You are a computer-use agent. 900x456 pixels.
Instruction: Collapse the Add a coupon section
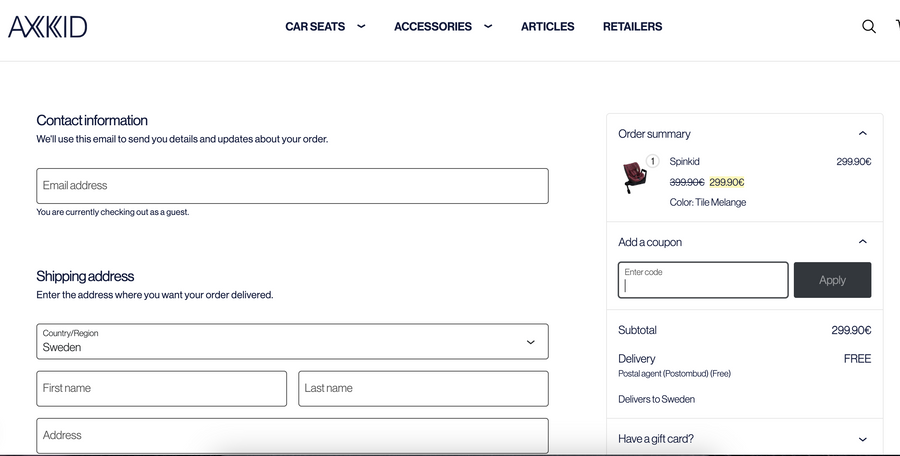(862, 242)
